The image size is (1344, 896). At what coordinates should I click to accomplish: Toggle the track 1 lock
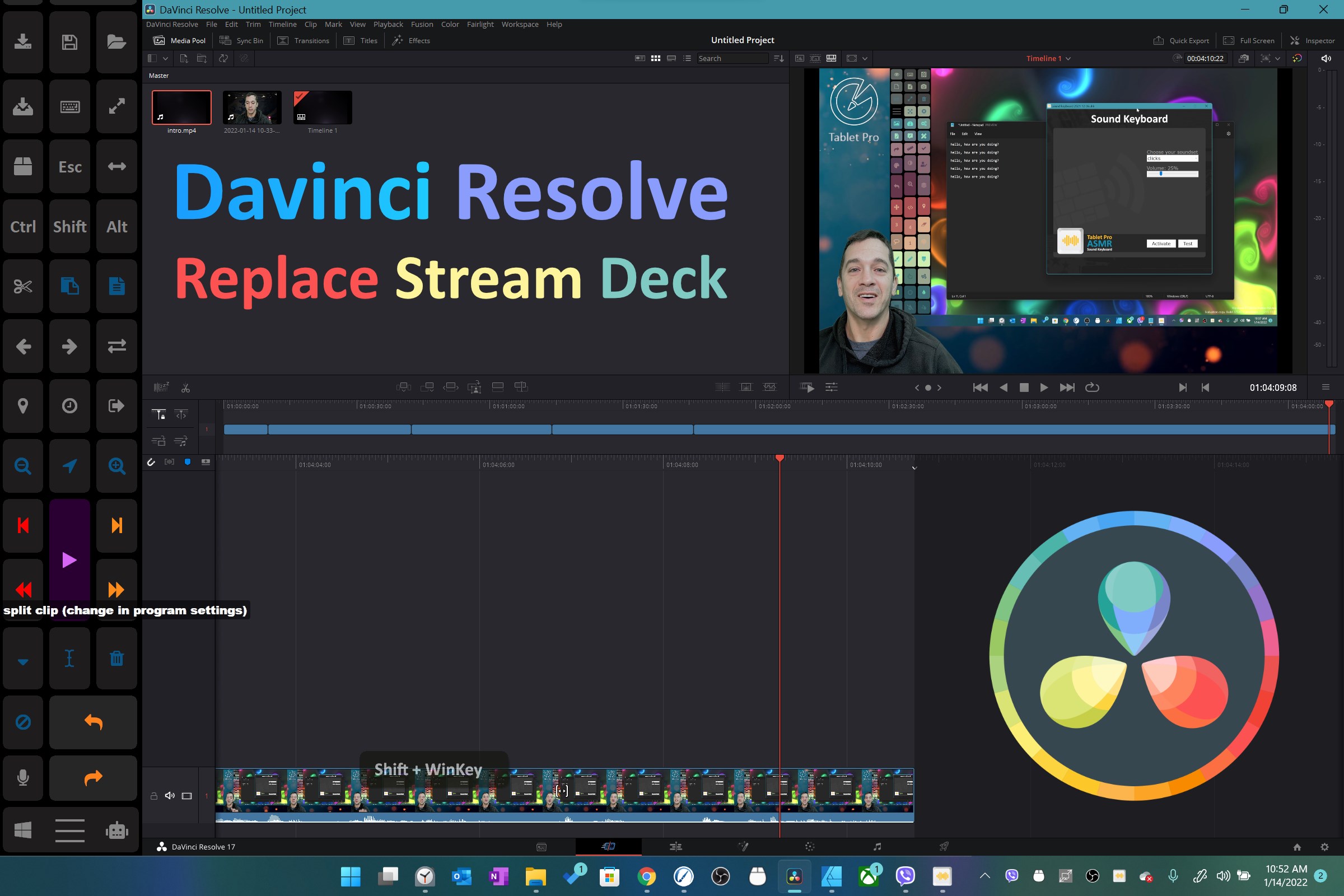pos(153,796)
